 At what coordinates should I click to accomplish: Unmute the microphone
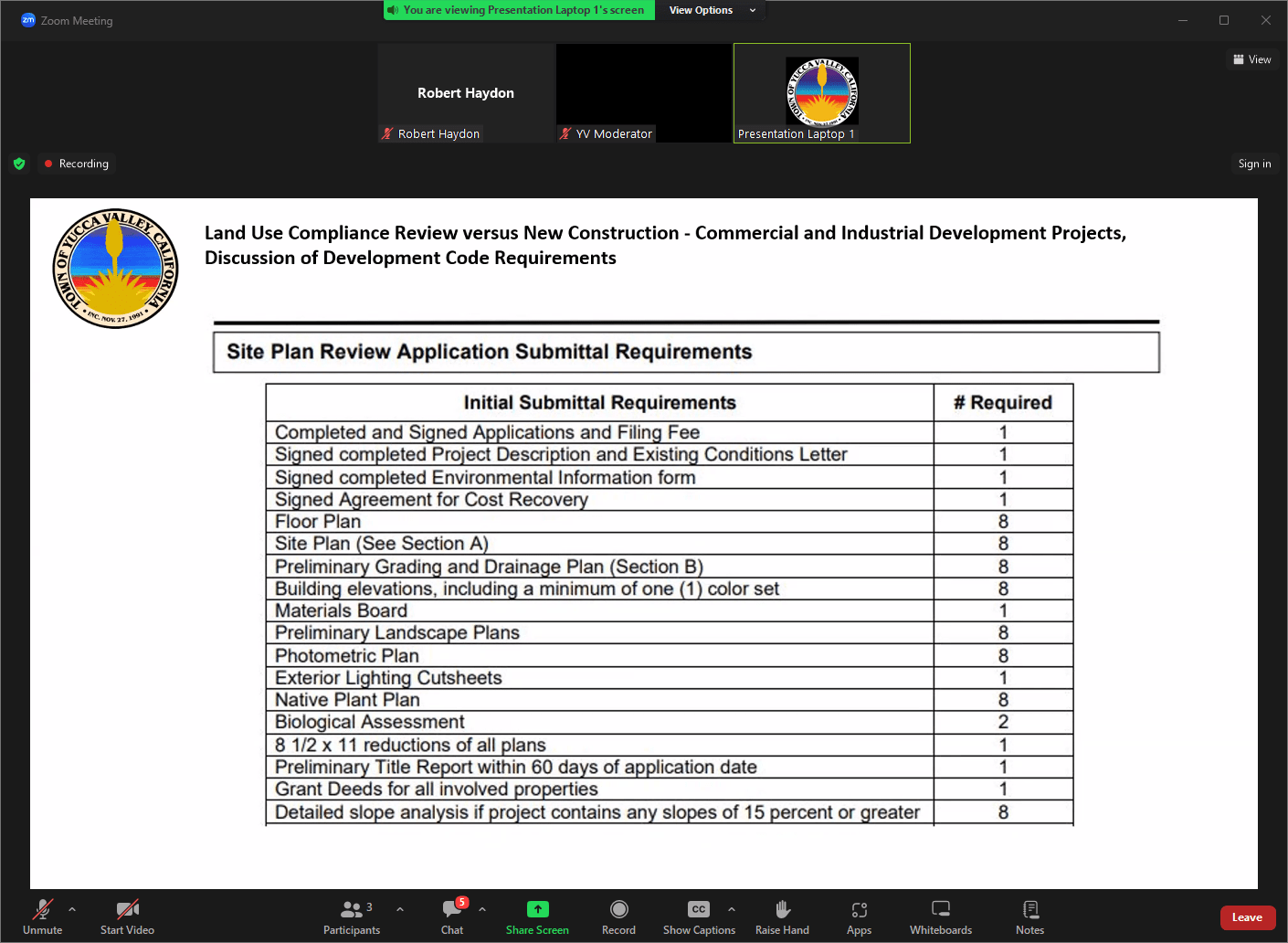pyautogui.click(x=42, y=917)
